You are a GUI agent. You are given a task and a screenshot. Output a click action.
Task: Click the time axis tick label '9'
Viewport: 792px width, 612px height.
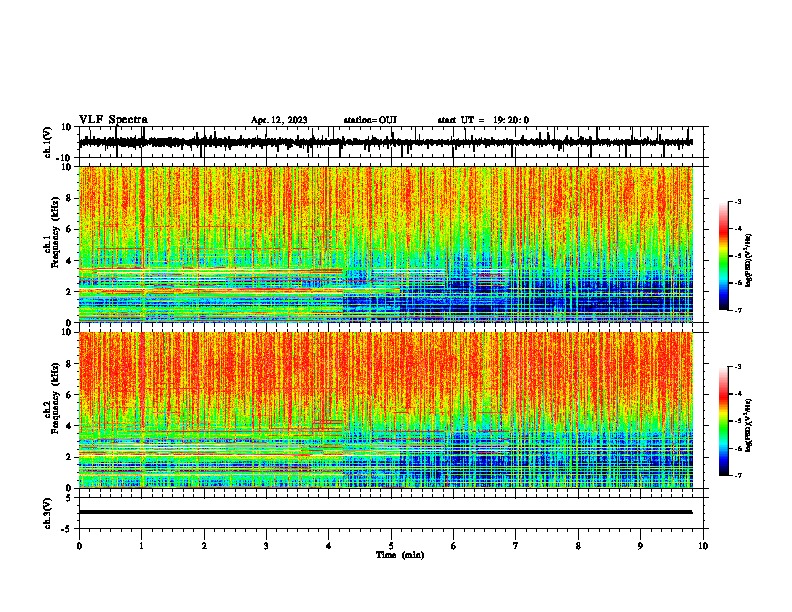640,546
